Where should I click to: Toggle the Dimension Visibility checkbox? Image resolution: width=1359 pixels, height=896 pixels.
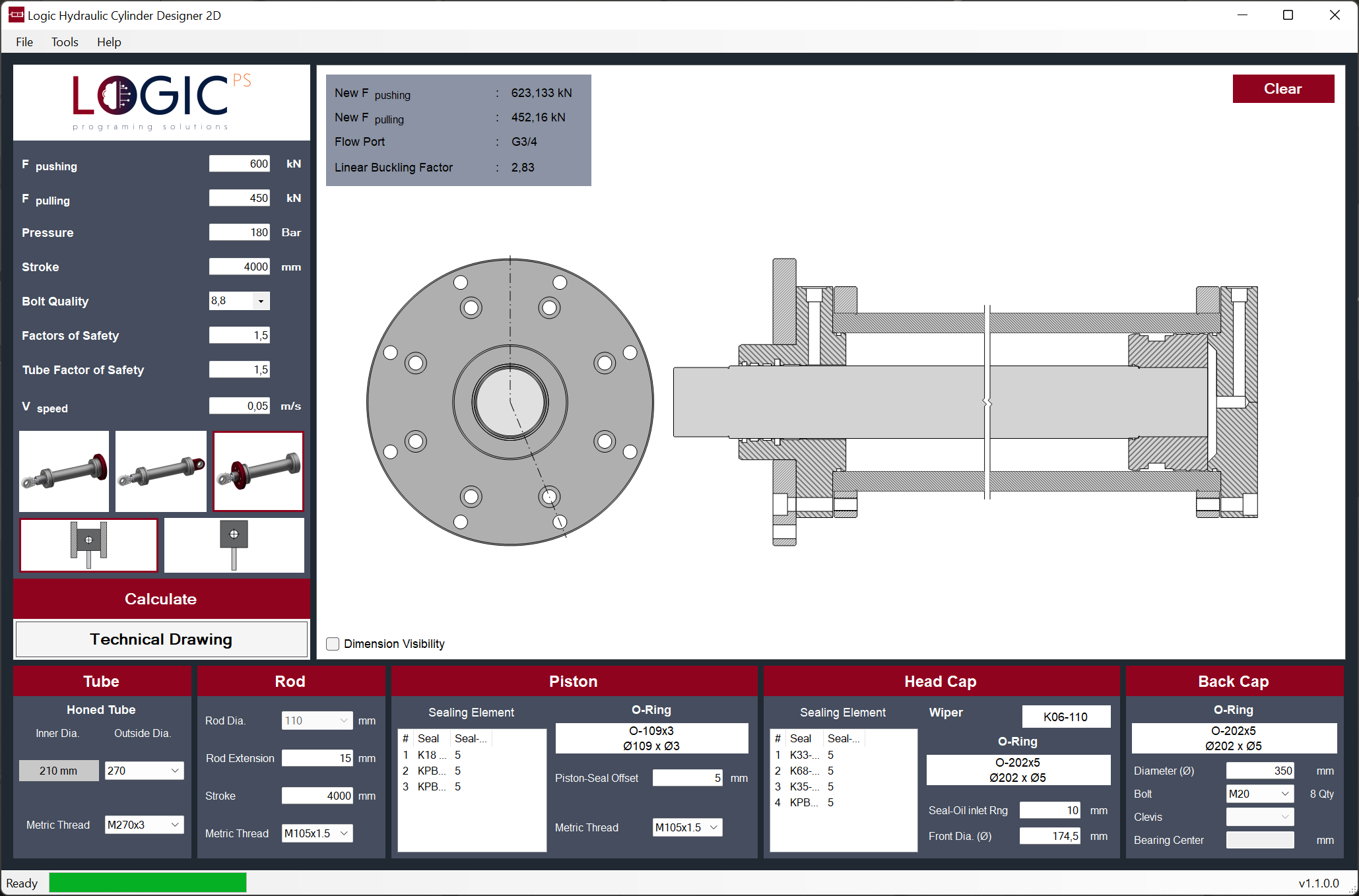pos(333,644)
